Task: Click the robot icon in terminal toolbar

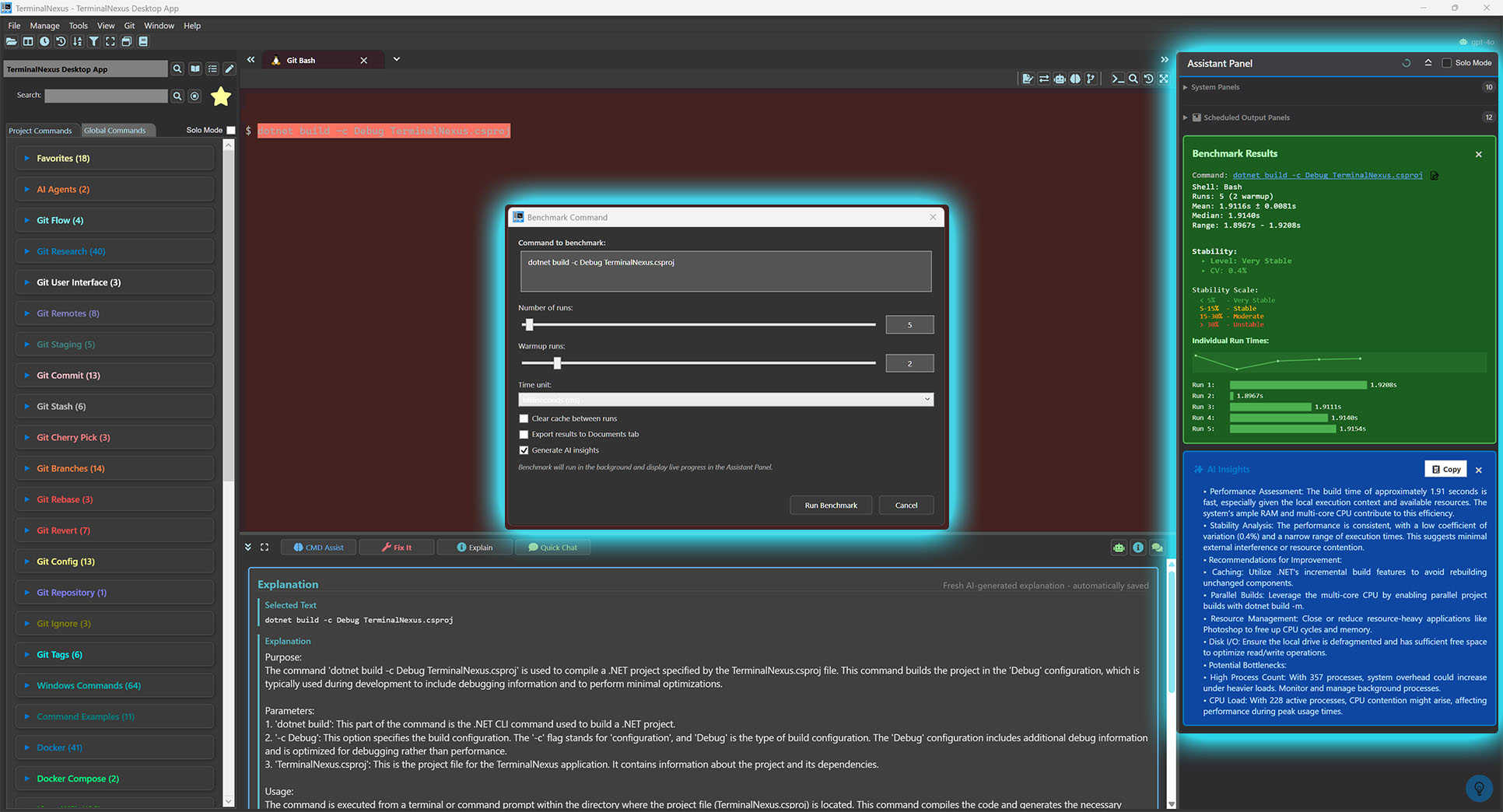Action: pos(1060,79)
